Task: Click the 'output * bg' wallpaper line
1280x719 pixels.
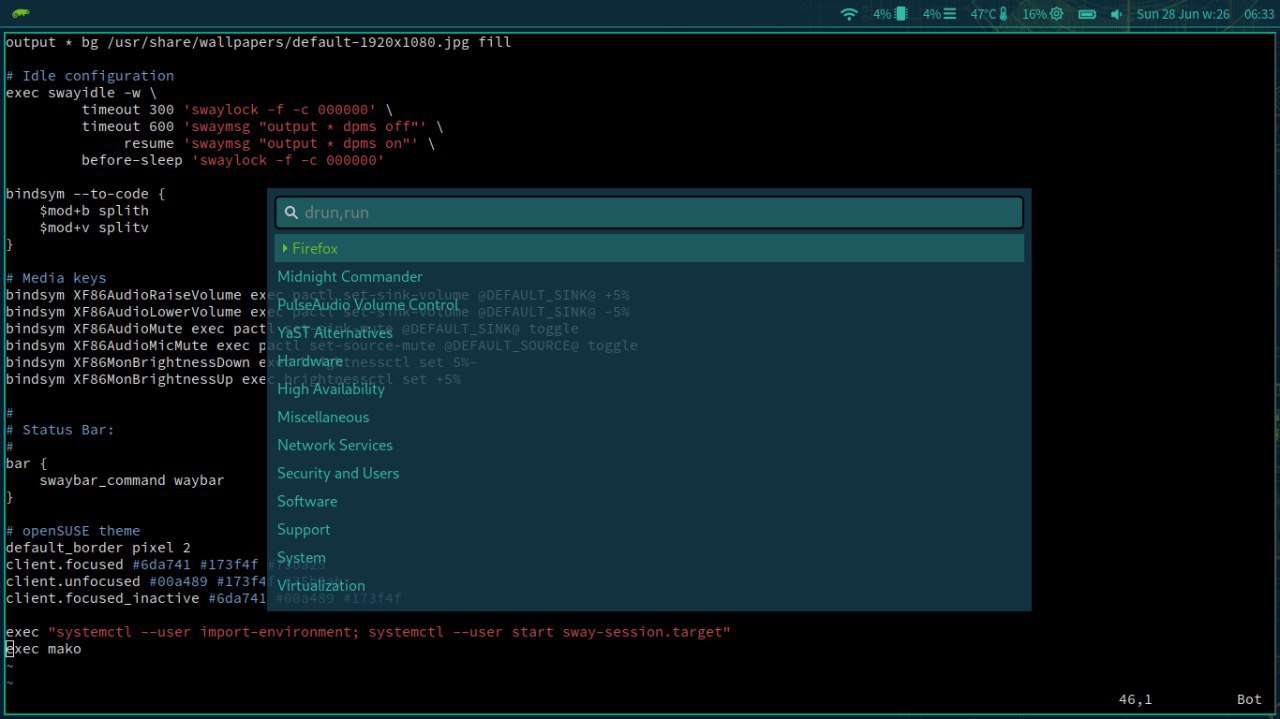Action: pos(258,42)
